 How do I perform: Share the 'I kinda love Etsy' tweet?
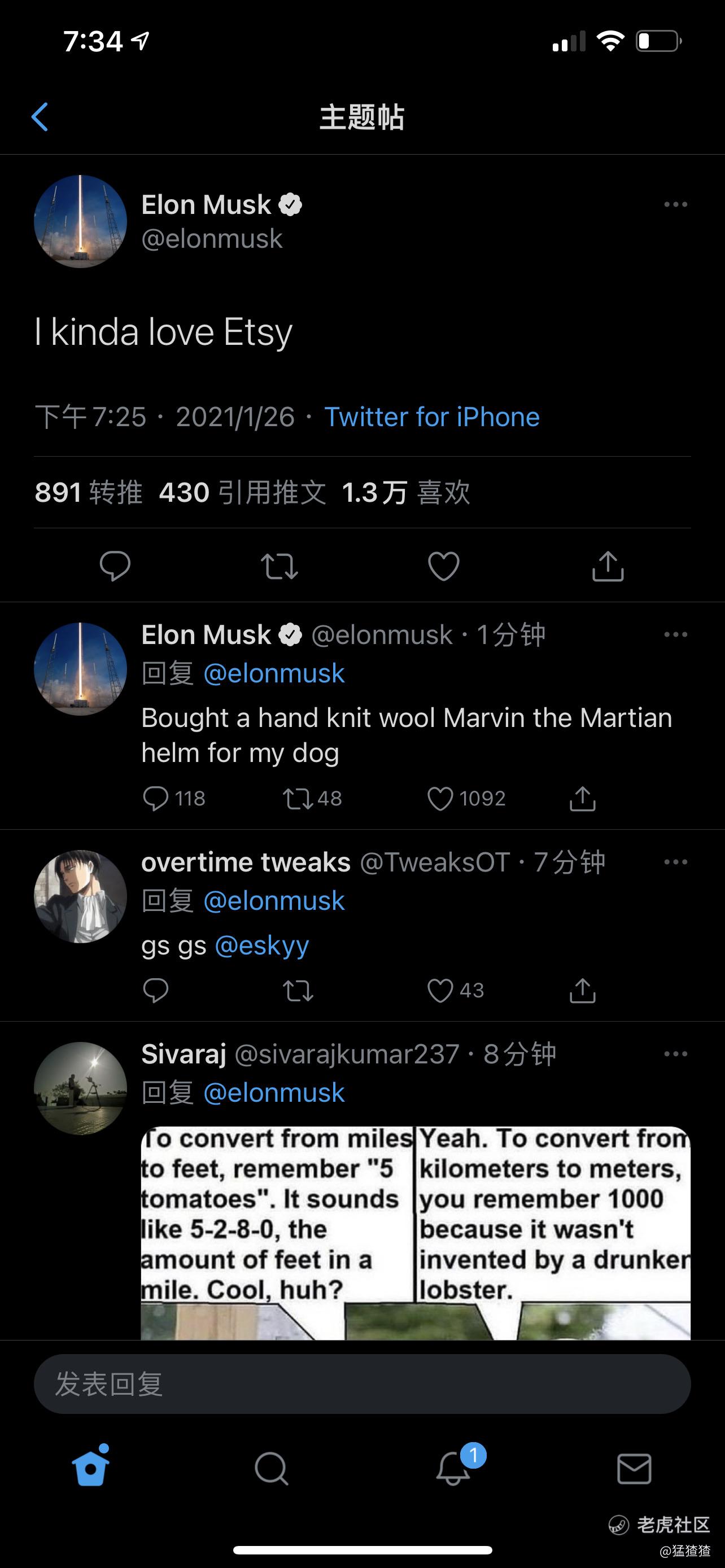608,566
